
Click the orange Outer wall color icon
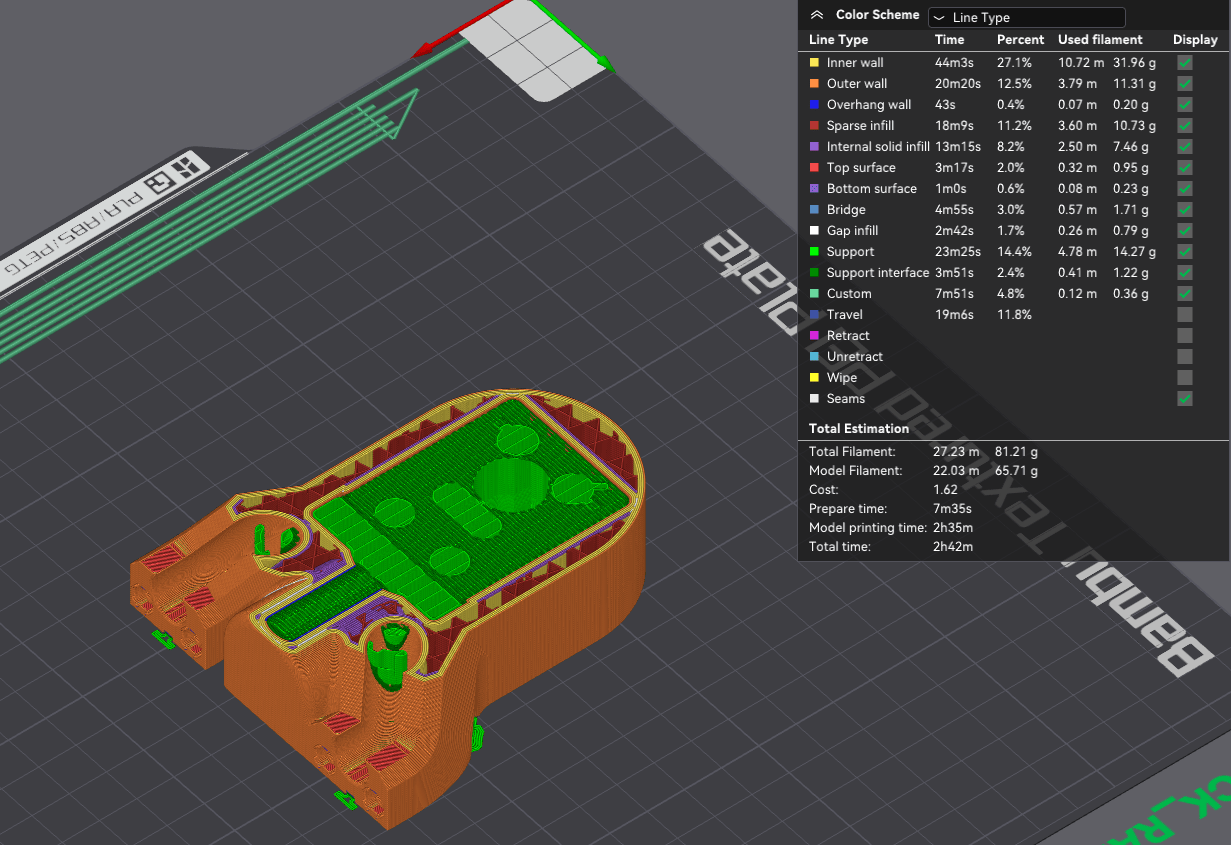pos(814,84)
